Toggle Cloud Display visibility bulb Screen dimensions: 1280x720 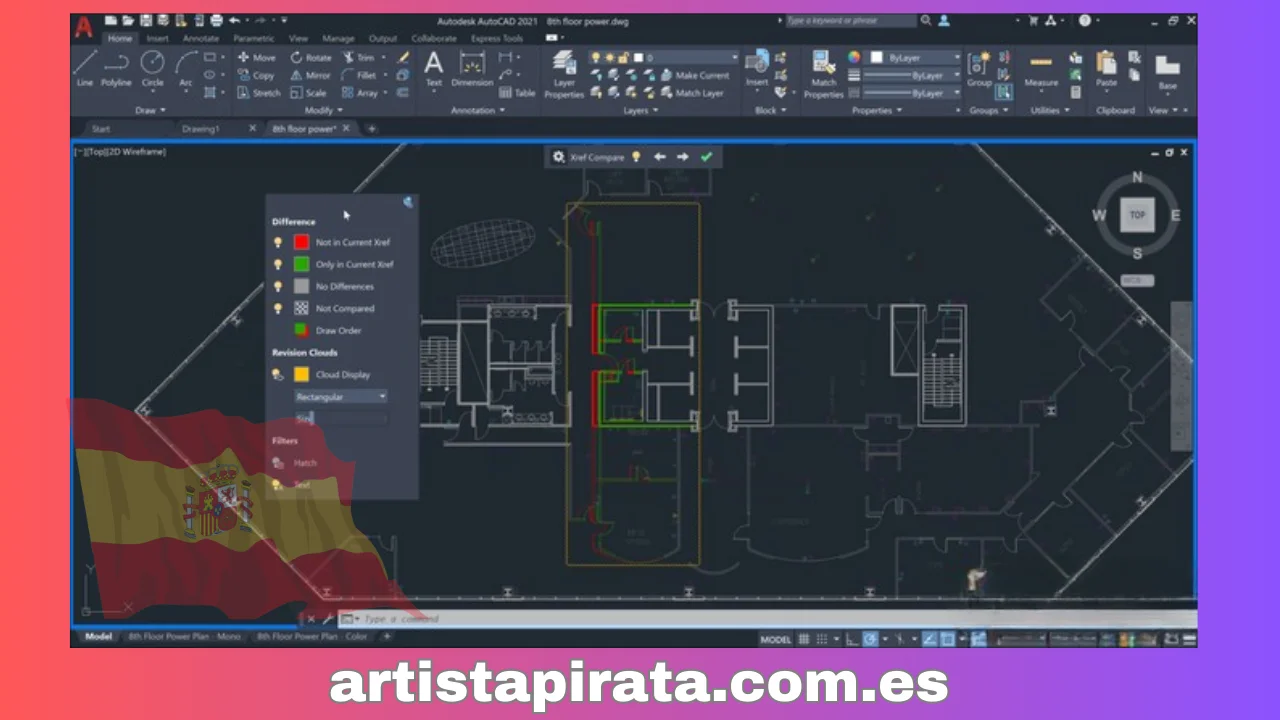278,374
